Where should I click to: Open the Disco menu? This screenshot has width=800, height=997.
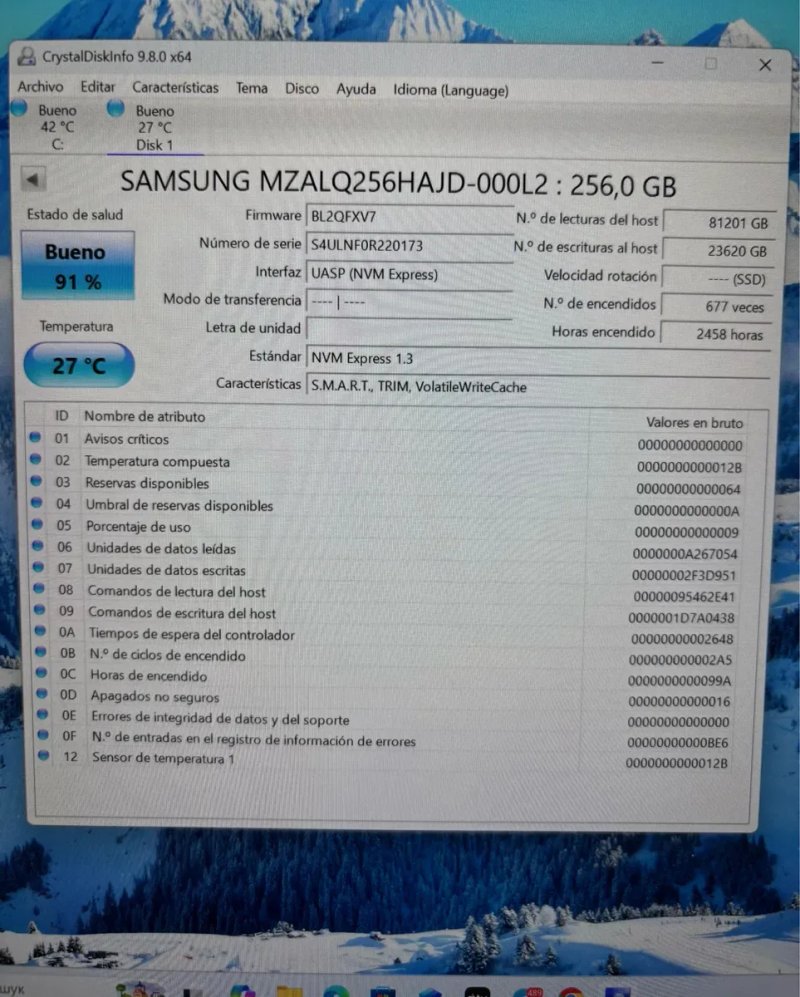point(302,89)
